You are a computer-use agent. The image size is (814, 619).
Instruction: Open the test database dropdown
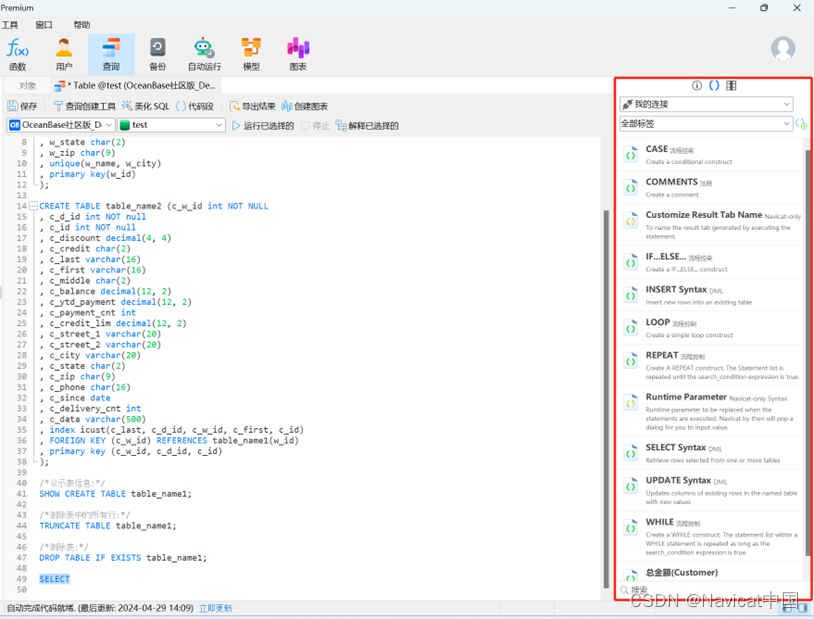click(171, 125)
